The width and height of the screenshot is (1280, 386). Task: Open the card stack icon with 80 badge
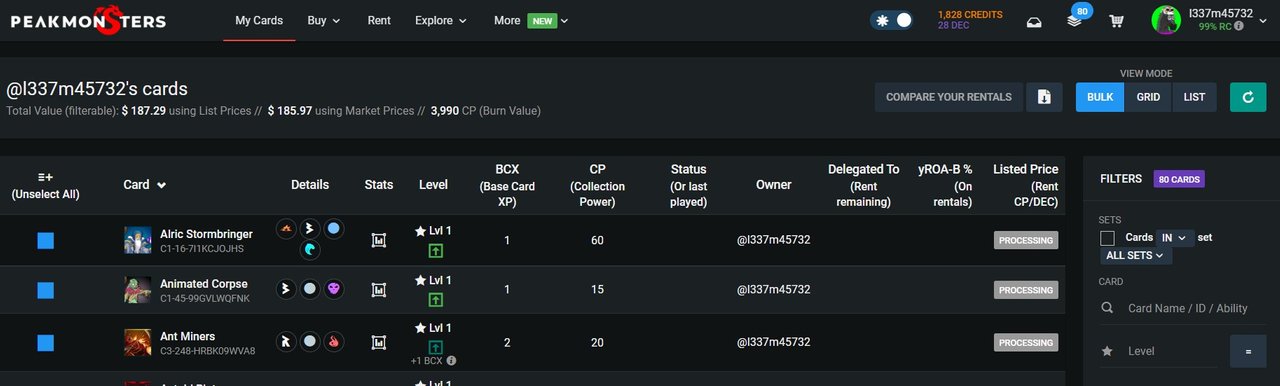[1076, 18]
